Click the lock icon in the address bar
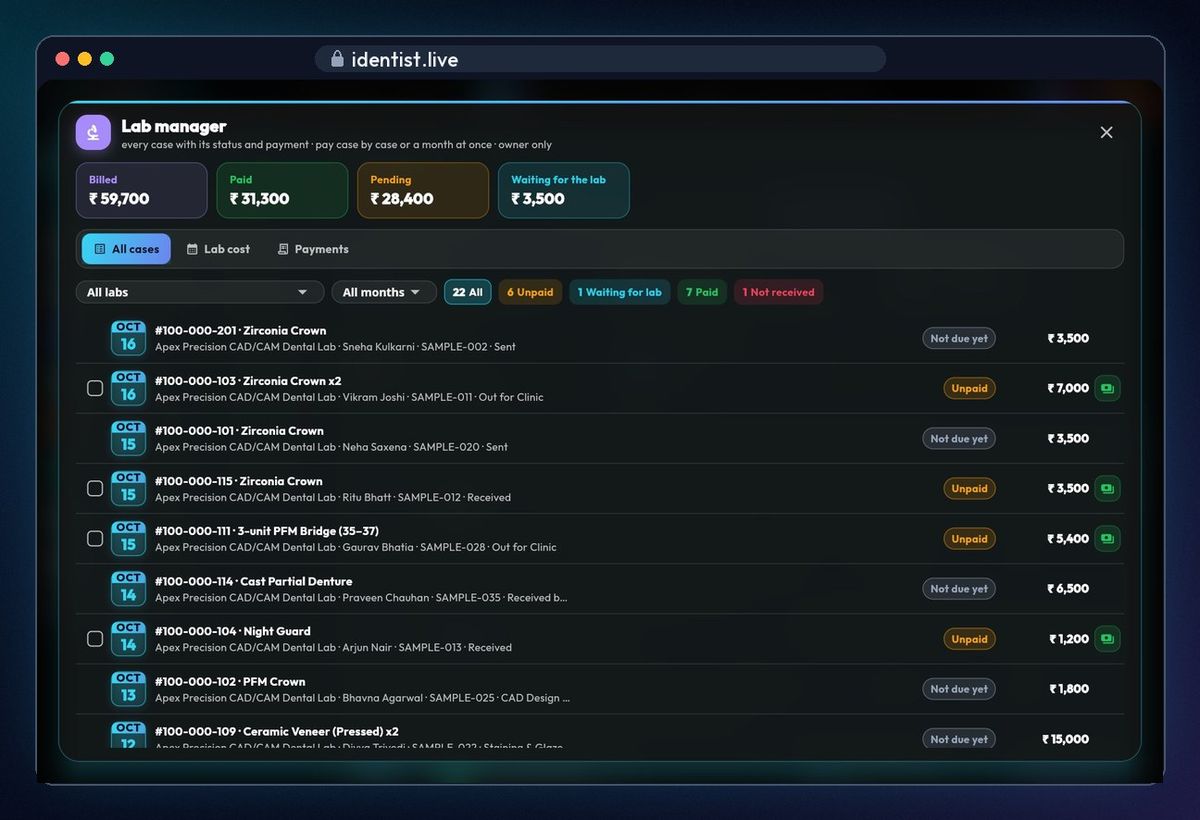 point(337,59)
